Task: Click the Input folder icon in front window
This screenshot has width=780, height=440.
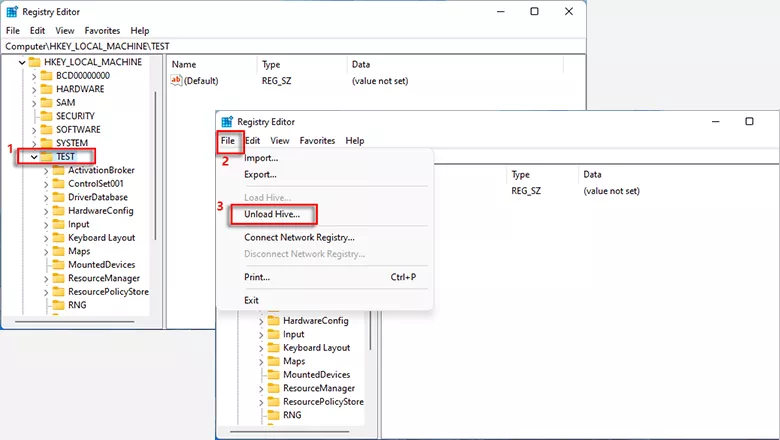Action: coord(274,334)
